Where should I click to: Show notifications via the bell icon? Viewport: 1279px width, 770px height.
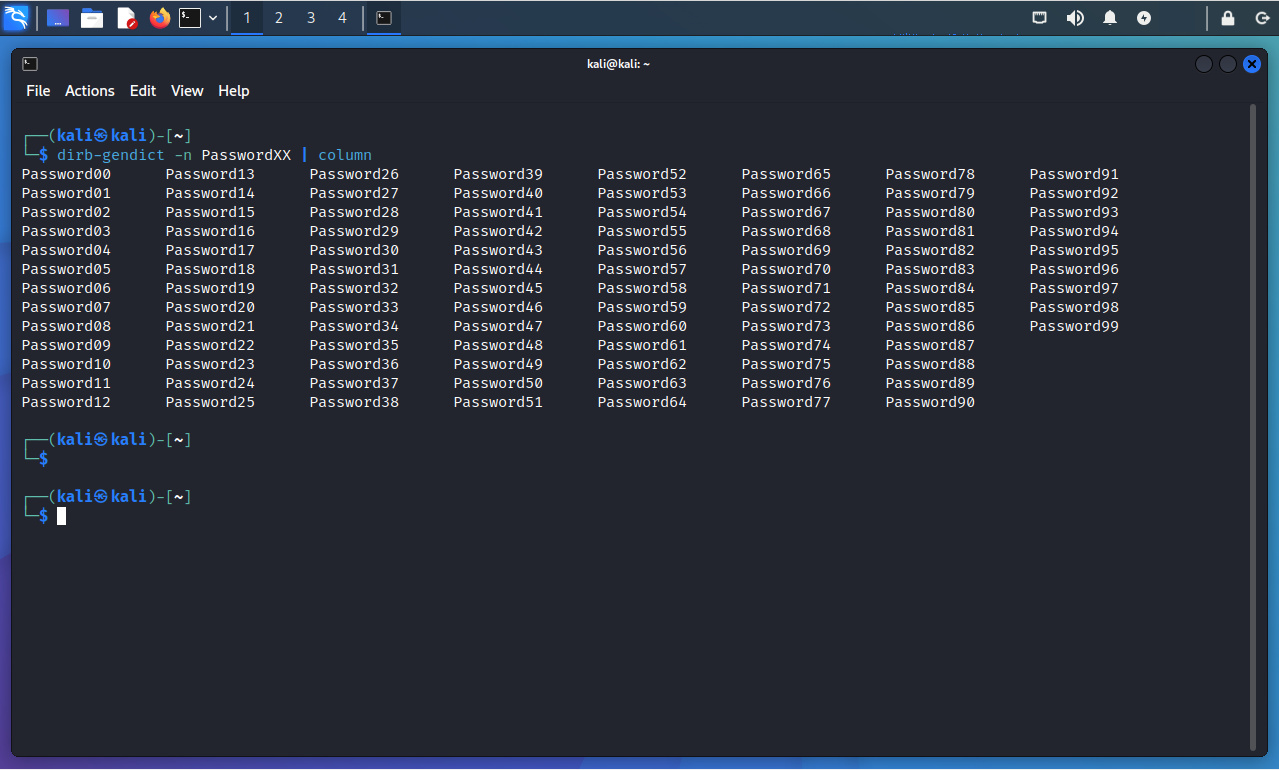pyautogui.click(x=1110, y=18)
